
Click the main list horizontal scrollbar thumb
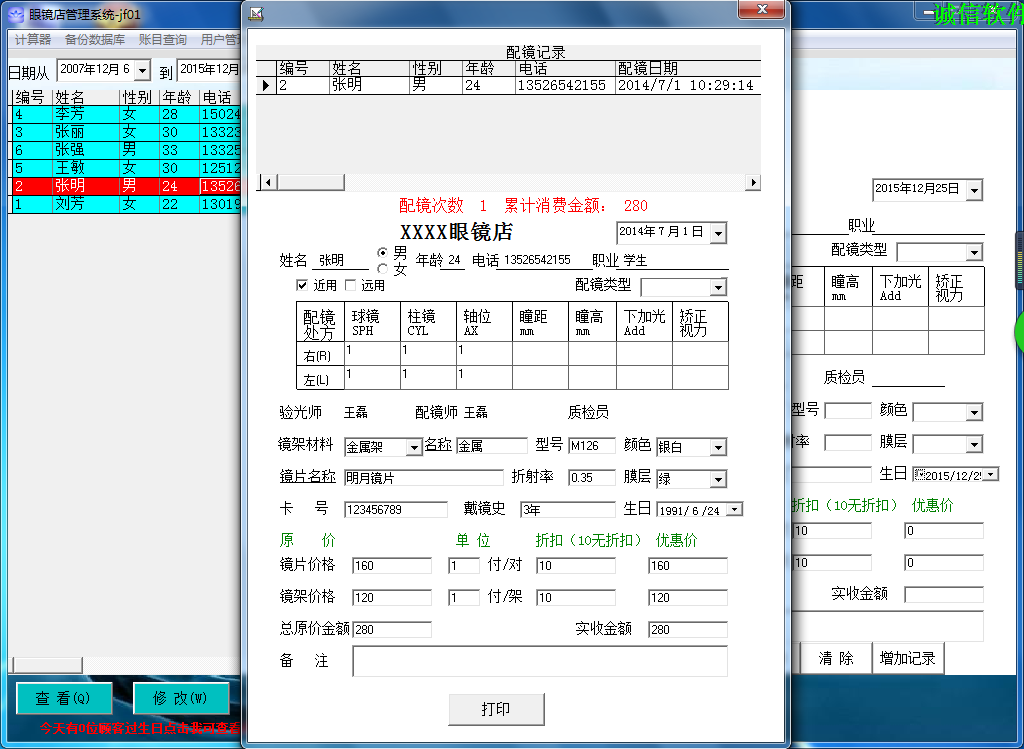(x=48, y=665)
